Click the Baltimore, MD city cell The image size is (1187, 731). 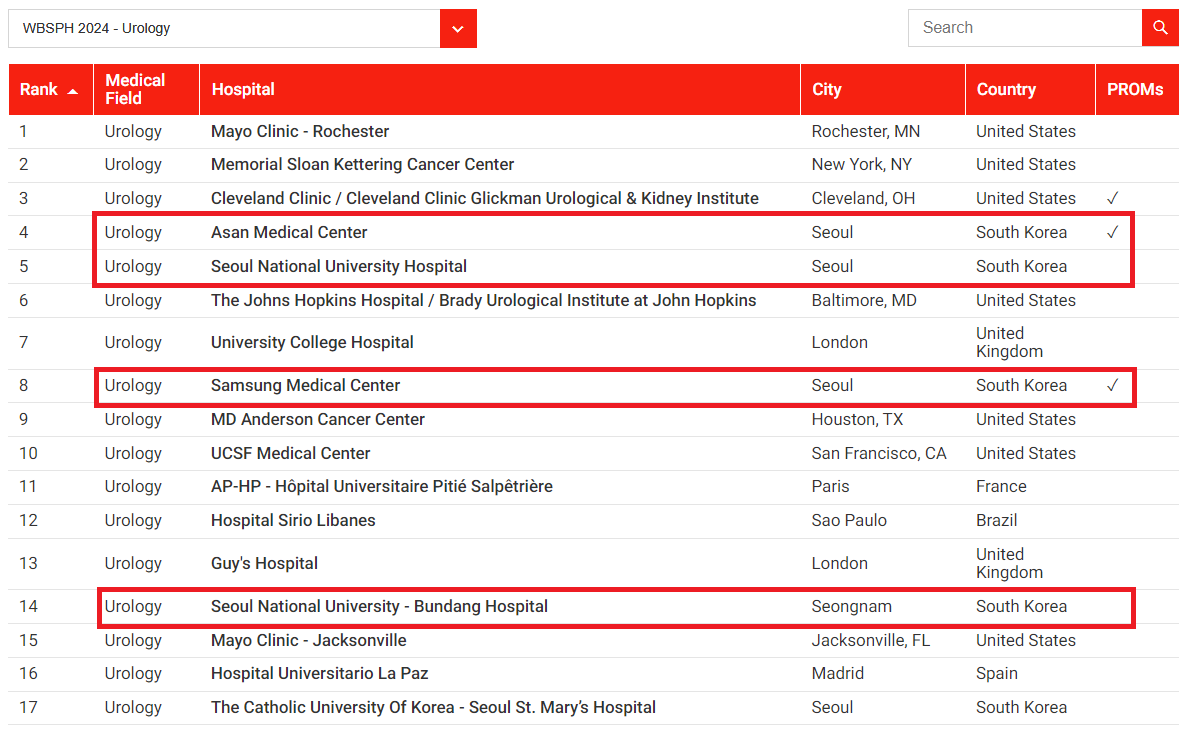(864, 300)
